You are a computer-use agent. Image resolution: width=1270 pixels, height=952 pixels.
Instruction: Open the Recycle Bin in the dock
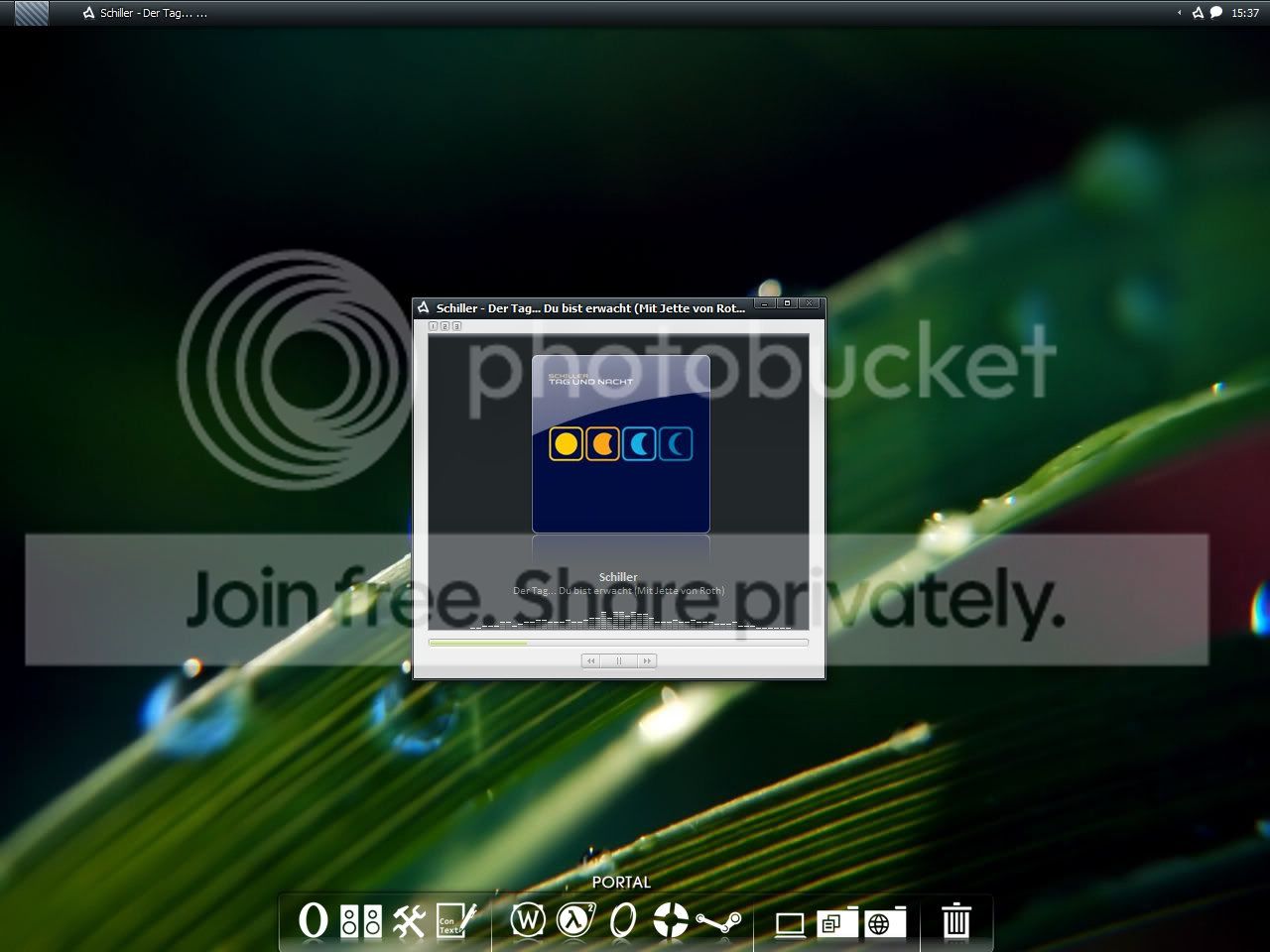click(x=955, y=920)
